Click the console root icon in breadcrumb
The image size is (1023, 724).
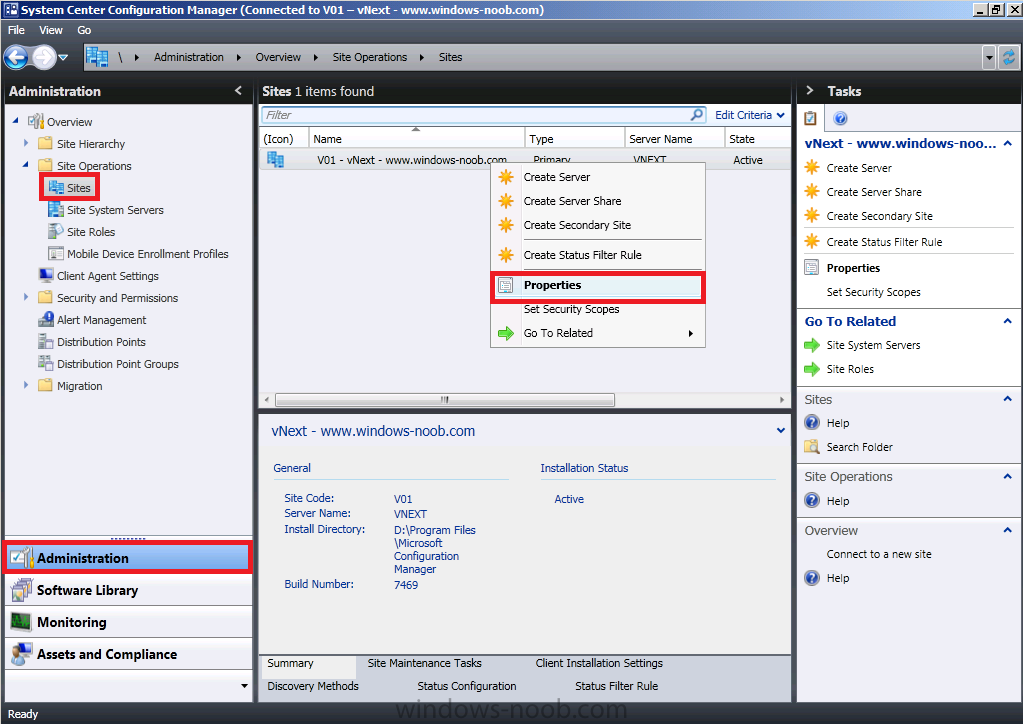[x=97, y=57]
